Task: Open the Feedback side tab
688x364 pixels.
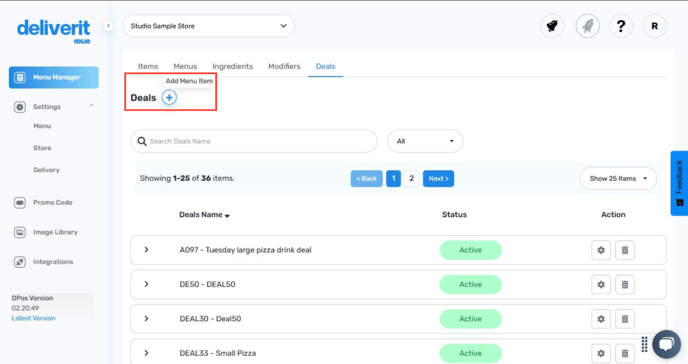Action: click(679, 183)
